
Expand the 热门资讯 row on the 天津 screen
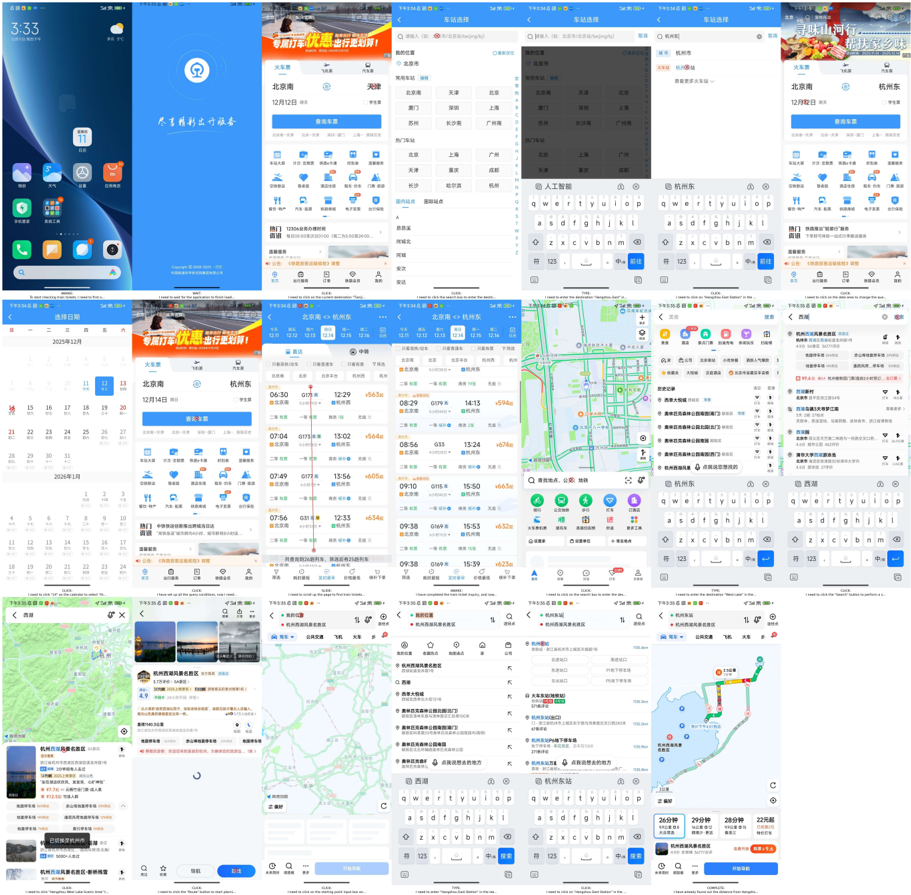point(327,232)
